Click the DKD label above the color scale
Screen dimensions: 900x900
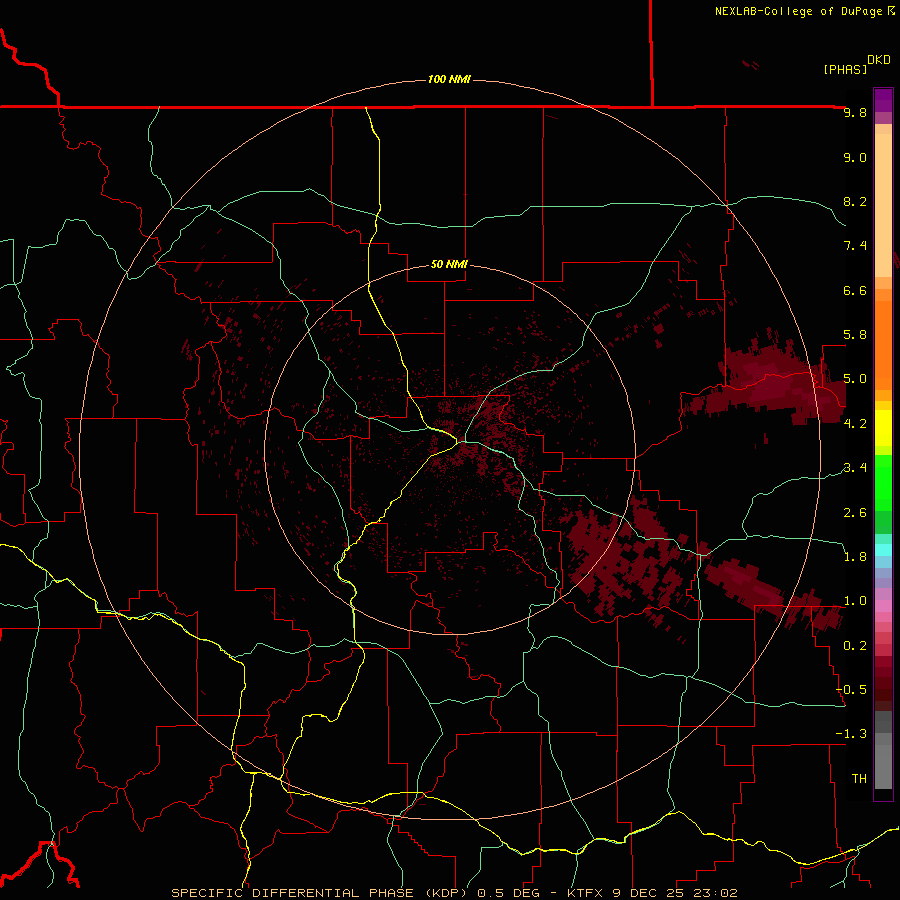[879, 60]
